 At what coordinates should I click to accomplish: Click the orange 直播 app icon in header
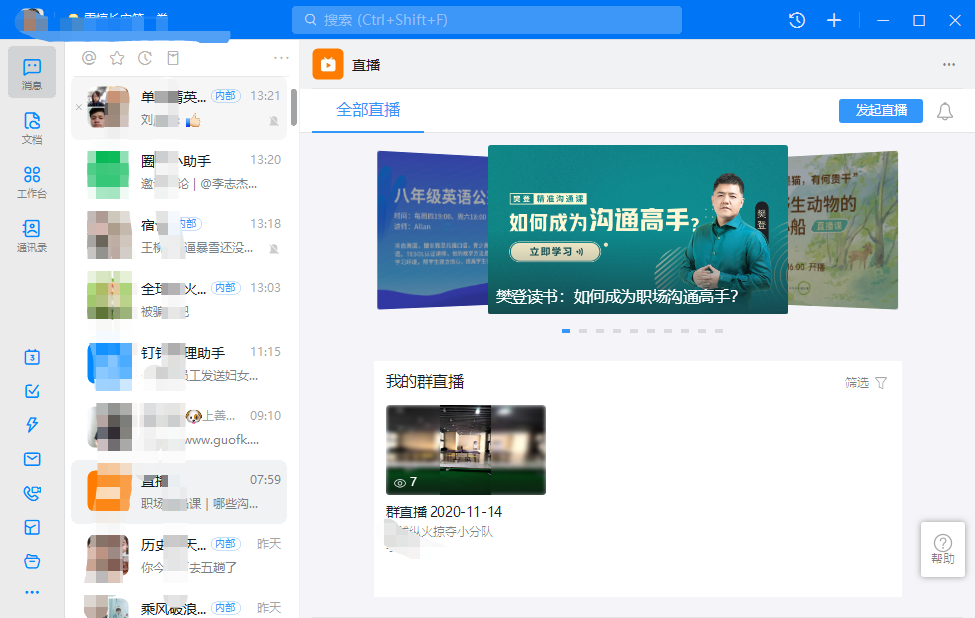click(328, 64)
